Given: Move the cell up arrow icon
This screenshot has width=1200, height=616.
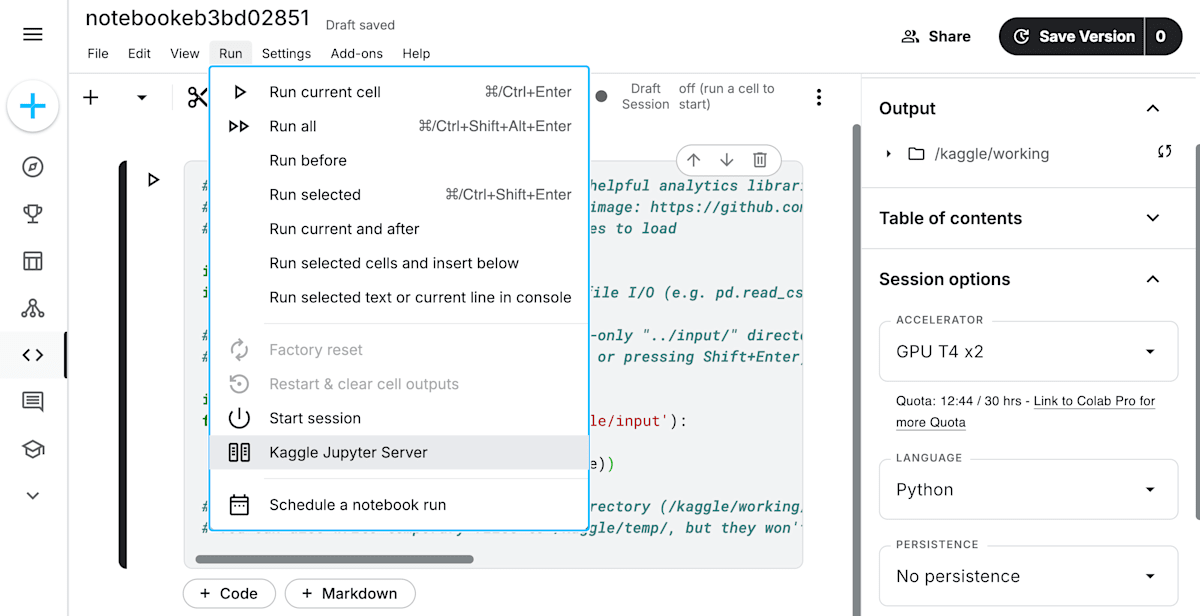Looking at the screenshot, I should (x=694, y=160).
